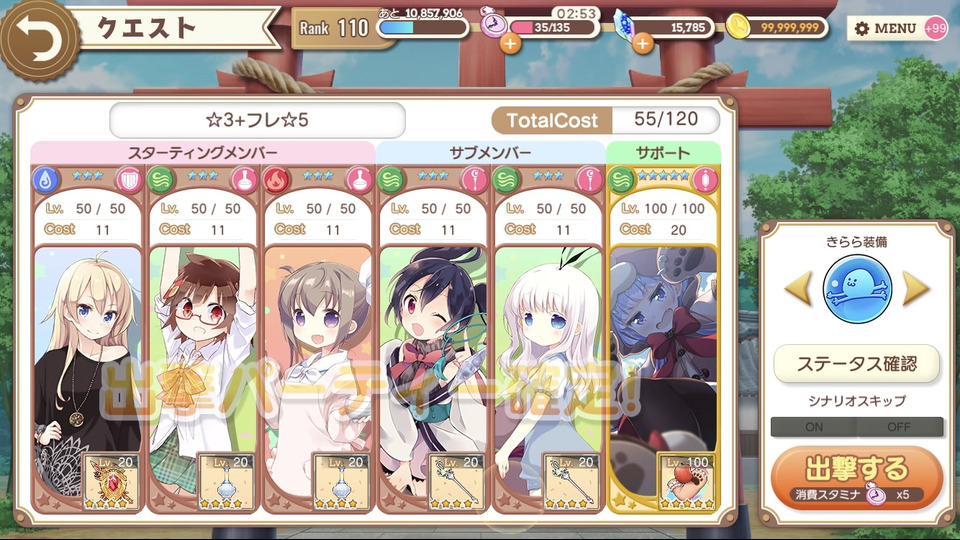The image size is (960, 540).
Task: Click the party name field ☆3+フレ☆5
Action: coord(257,120)
